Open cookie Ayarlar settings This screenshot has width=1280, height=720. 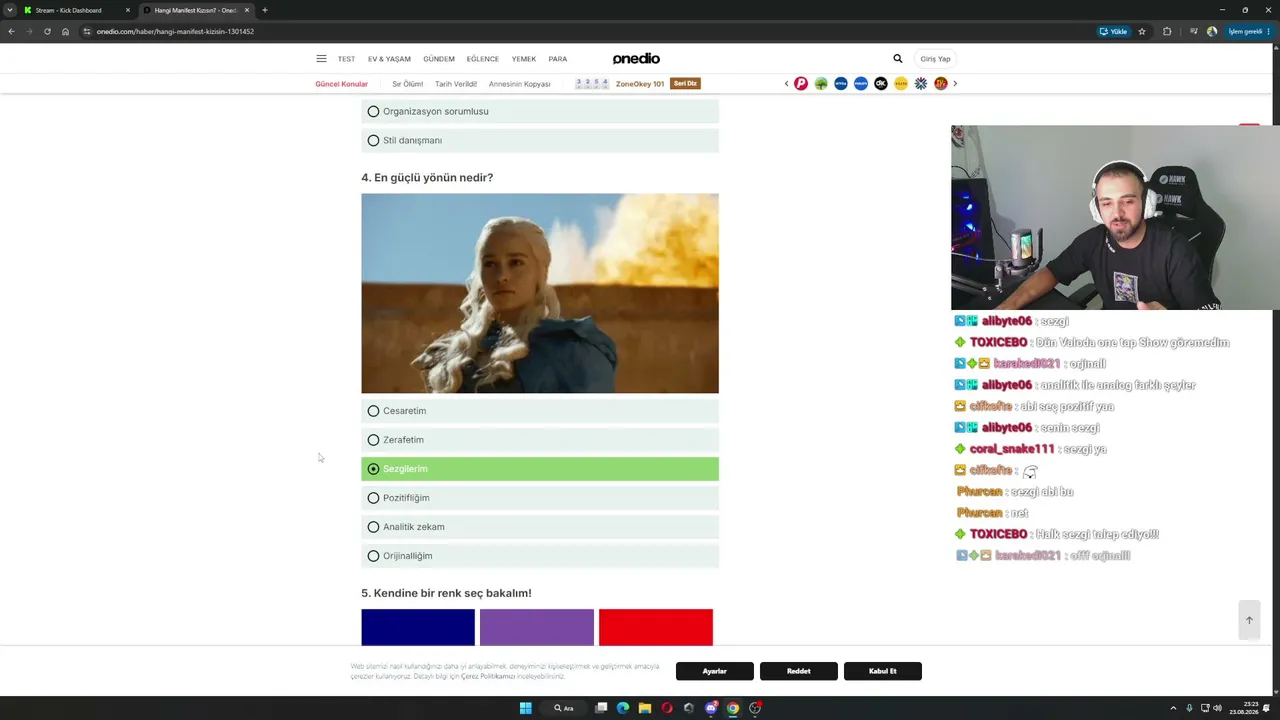(715, 671)
